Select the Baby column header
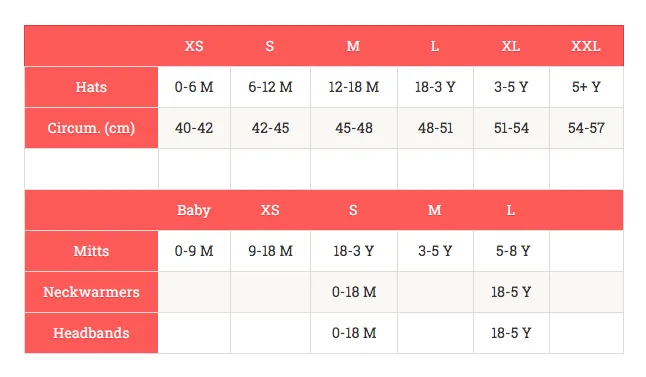 (x=194, y=210)
